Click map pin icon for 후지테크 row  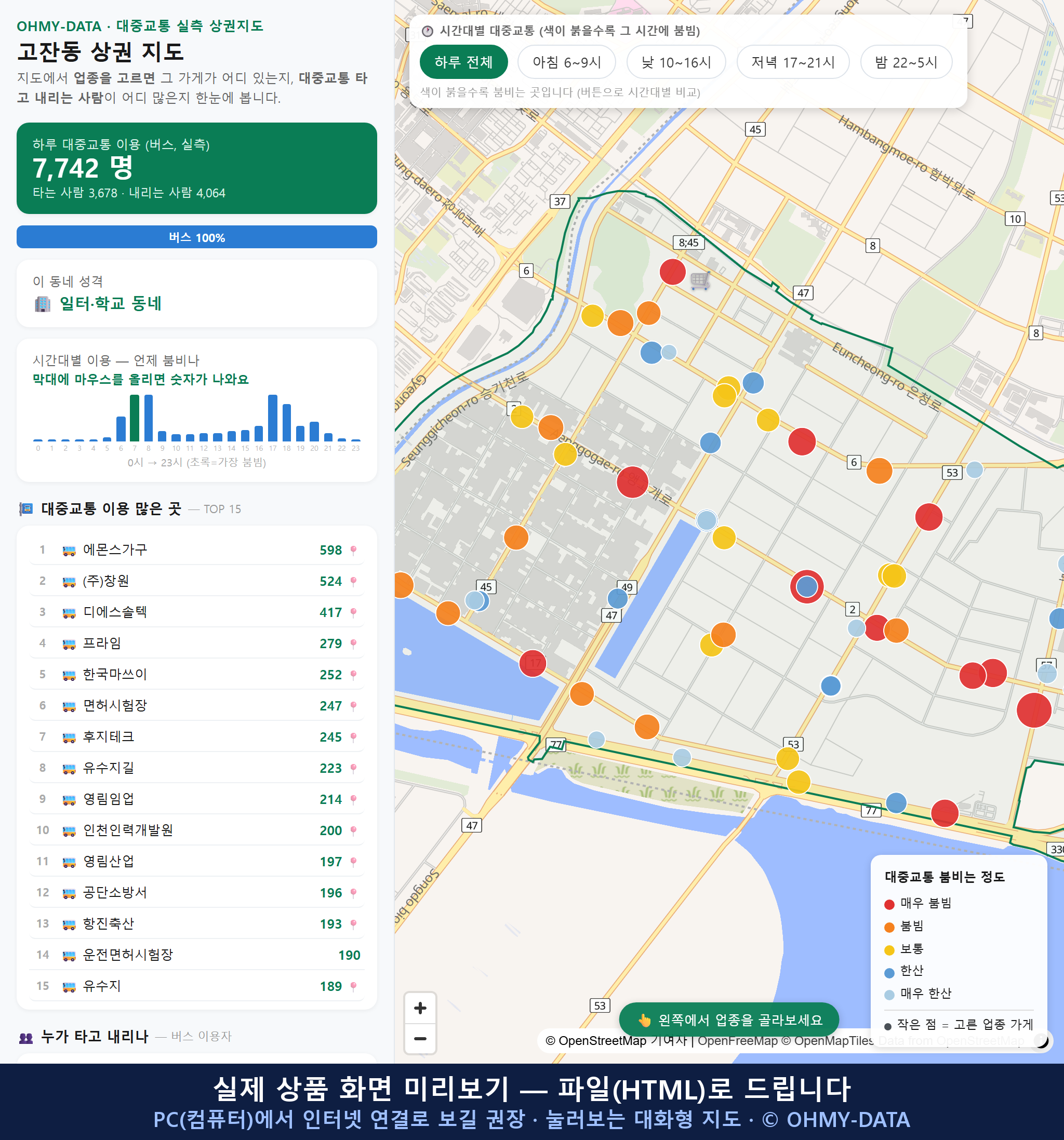(353, 737)
